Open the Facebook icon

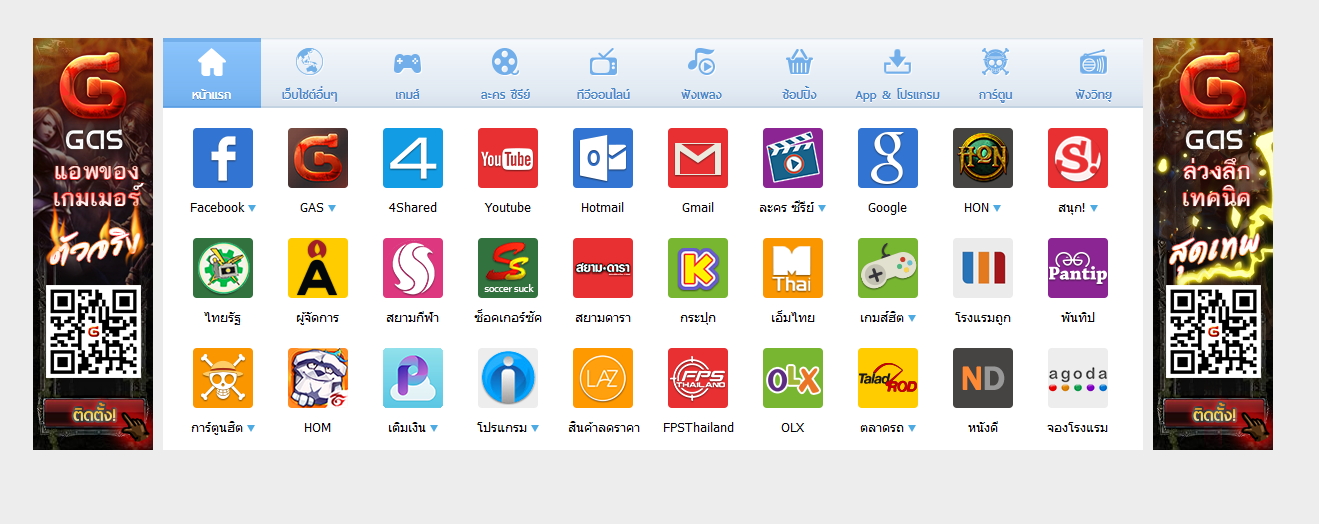223,158
